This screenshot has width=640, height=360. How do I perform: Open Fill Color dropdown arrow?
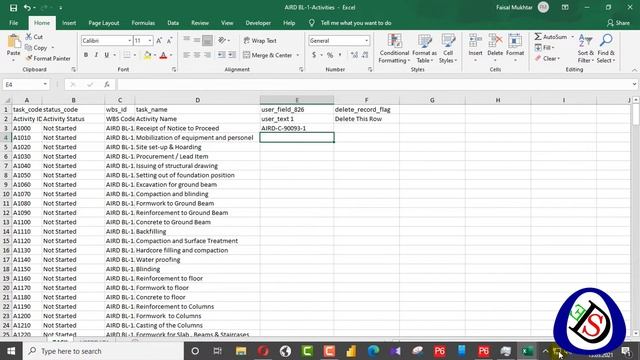point(155,55)
